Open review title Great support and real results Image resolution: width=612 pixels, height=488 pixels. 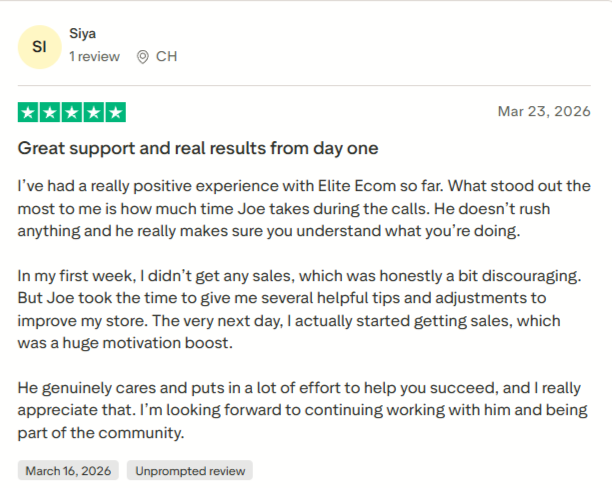[198, 149]
